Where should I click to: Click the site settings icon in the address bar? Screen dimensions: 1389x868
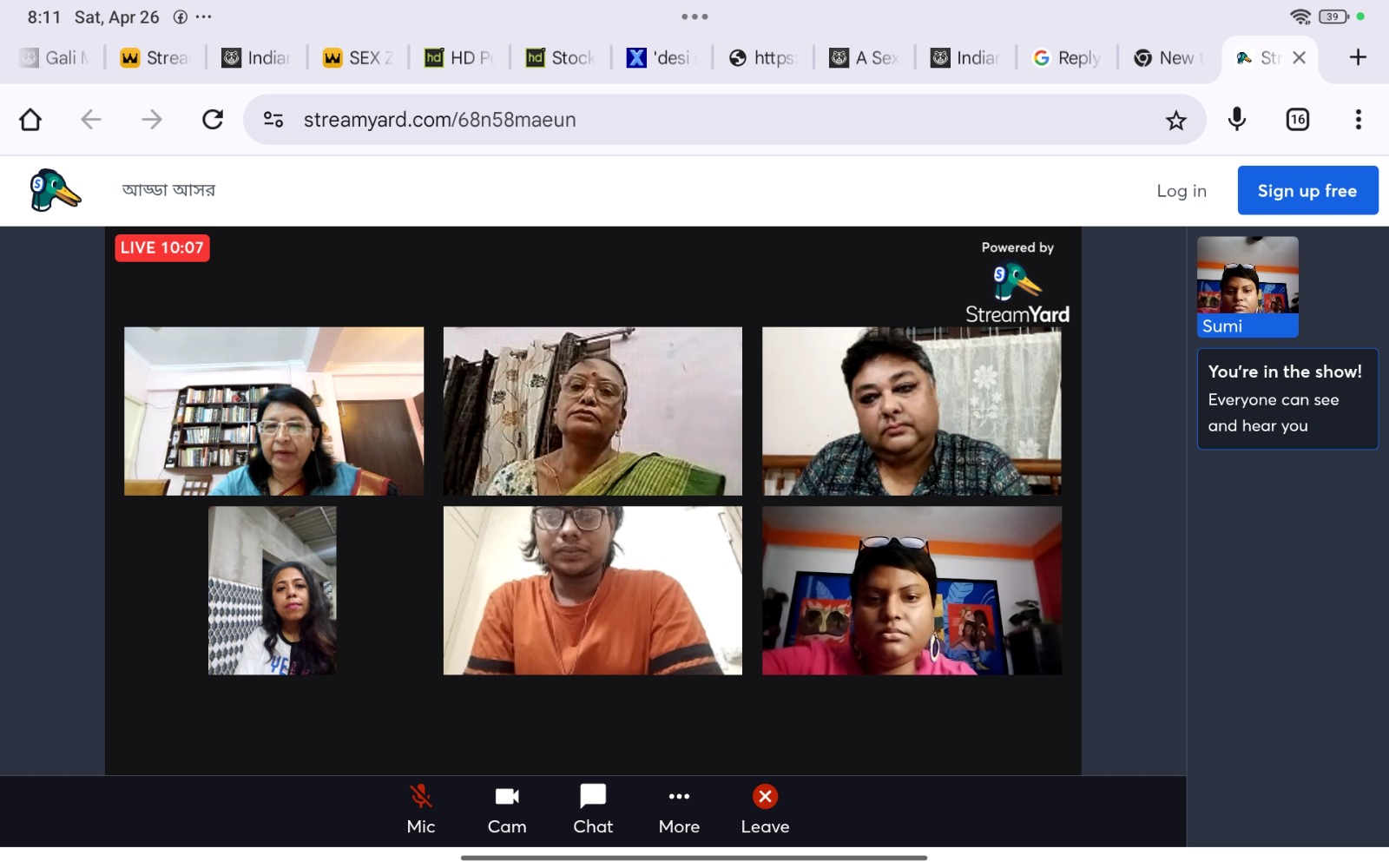[273, 120]
